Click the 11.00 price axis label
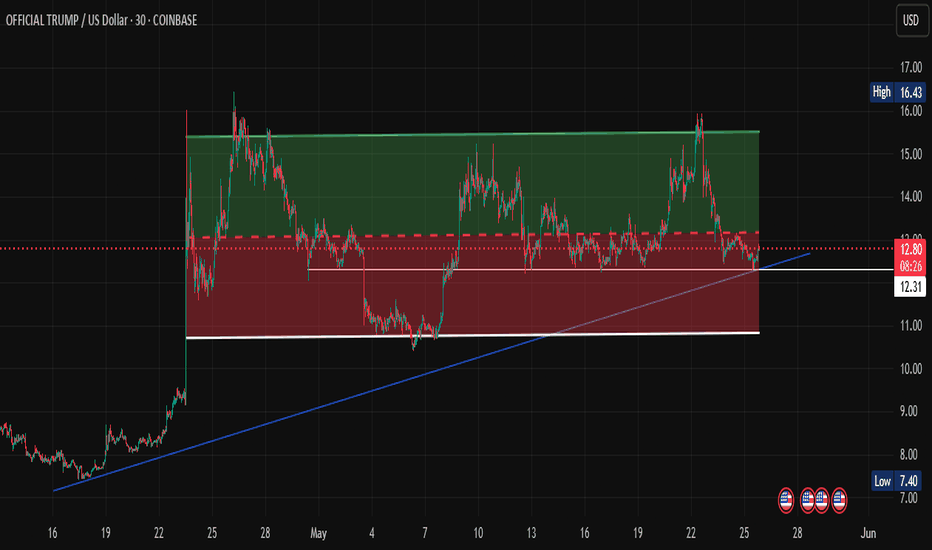This screenshot has height=550, width=932. [911, 325]
